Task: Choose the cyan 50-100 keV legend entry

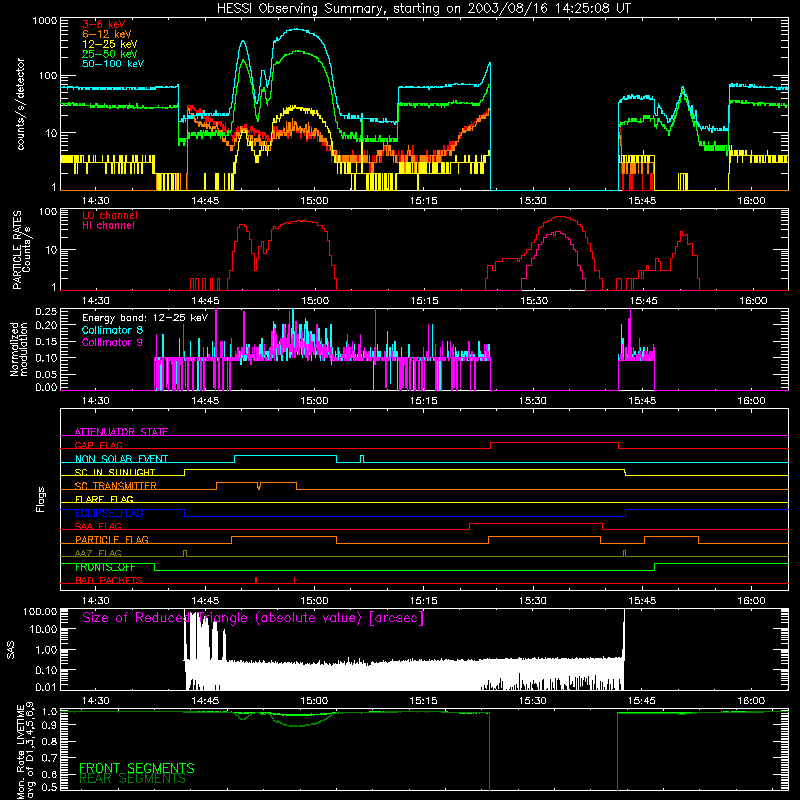Action: click(x=112, y=63)
